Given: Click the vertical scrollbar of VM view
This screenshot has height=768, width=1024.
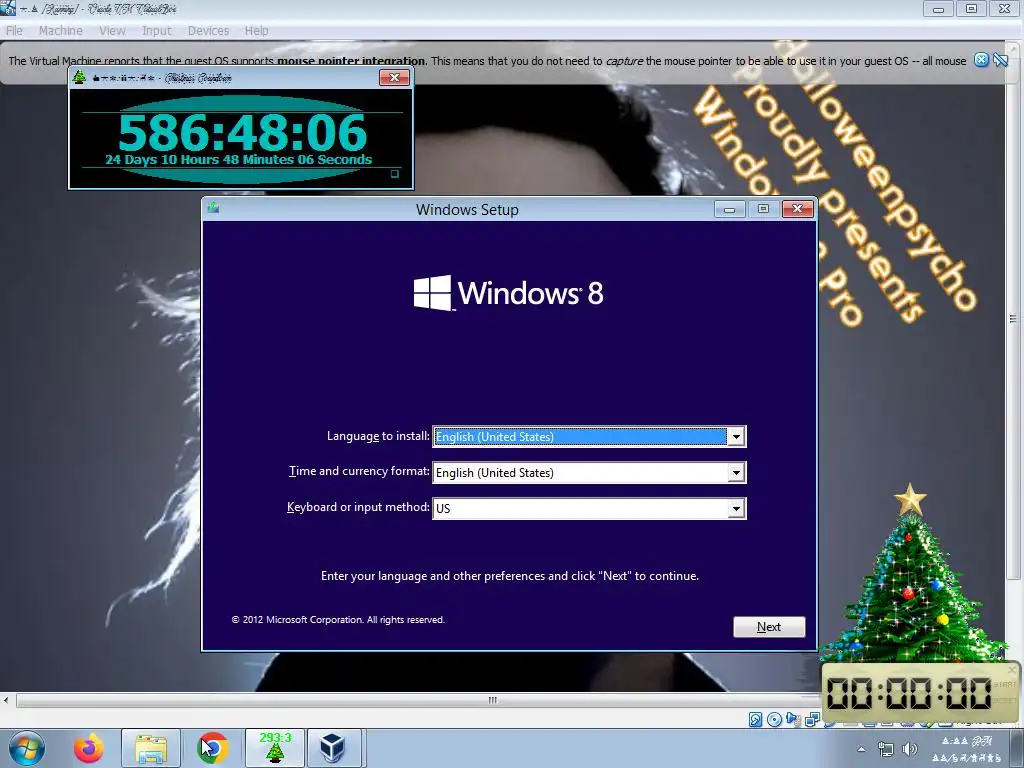Looking at the screenshot, I should 1014,320.
